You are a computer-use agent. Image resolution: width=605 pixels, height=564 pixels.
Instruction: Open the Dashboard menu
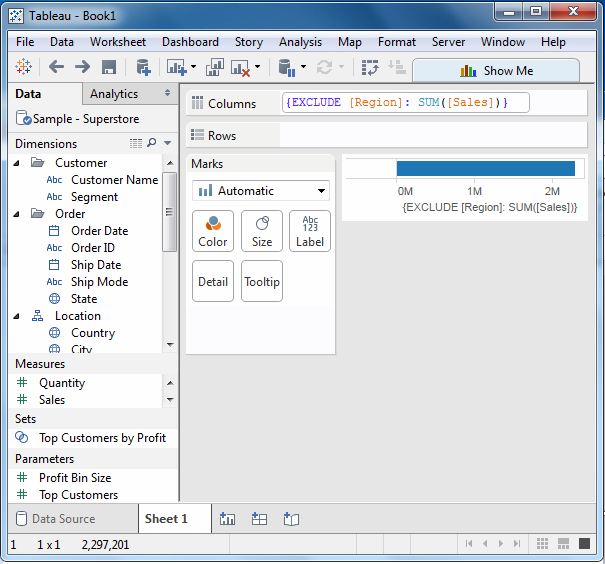pyautogui.click(x=190, y=42)
